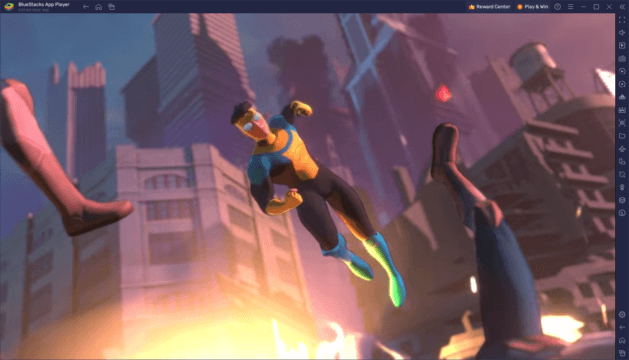The height and width of the screenshot is (360, 629).
Task: Go to BlueStacks home screen icon
Action: 99,7
